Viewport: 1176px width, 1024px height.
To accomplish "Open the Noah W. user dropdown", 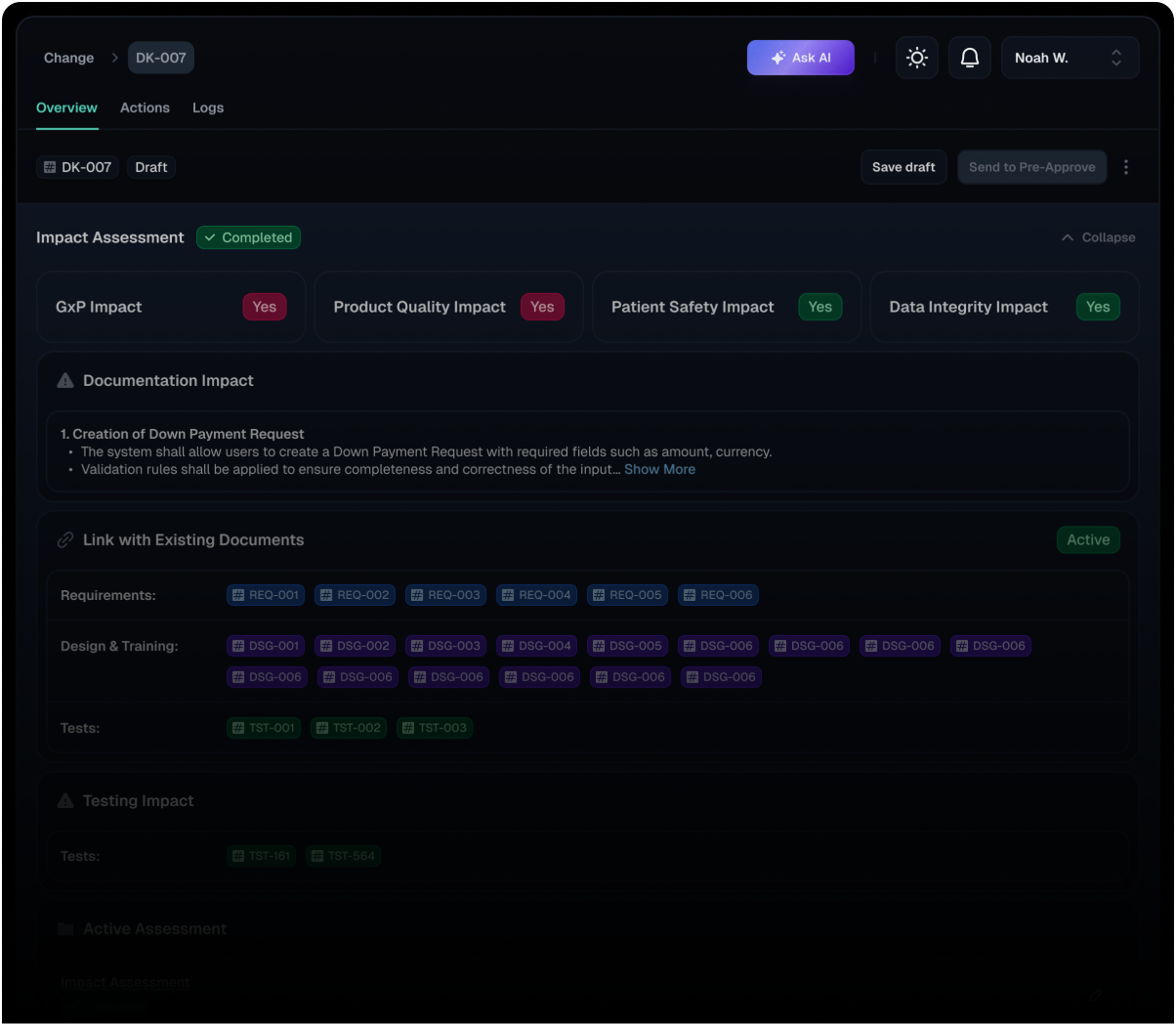I will [1070, 58].
